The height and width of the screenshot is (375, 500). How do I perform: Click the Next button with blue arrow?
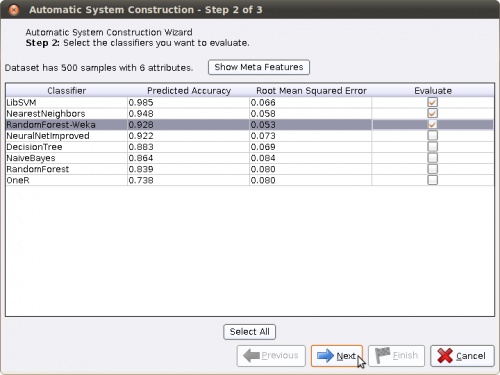pyautogui.click(x=337, y=356)
